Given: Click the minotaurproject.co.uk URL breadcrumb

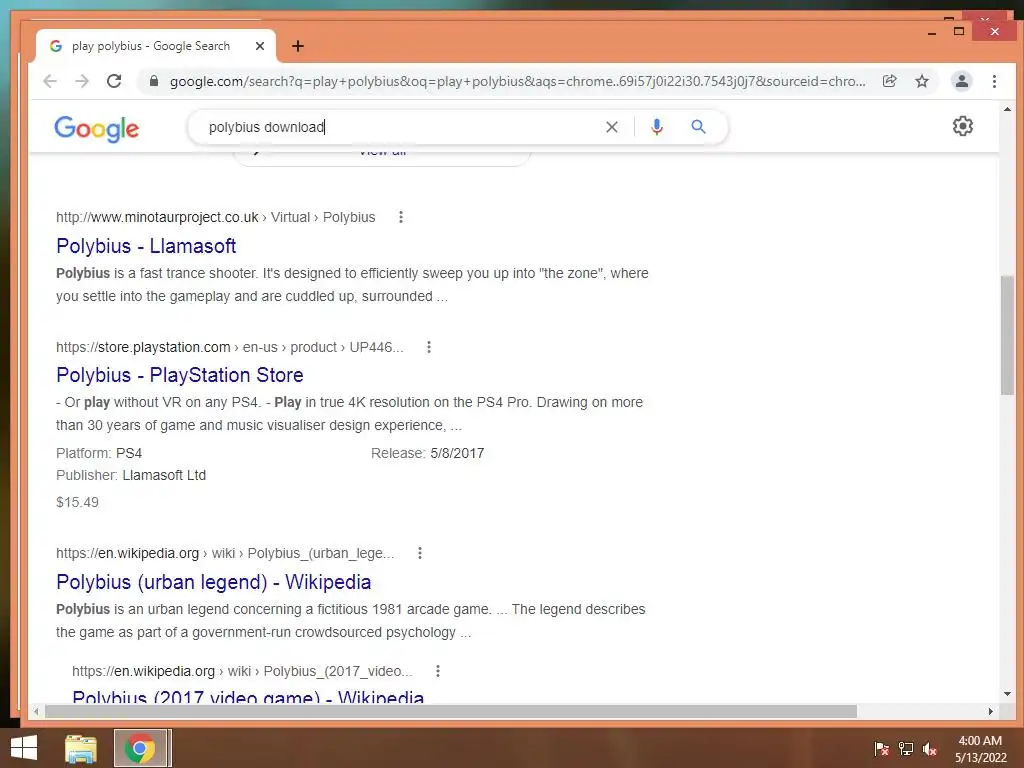Looking at the screenshot, I should tap(216, 217).
